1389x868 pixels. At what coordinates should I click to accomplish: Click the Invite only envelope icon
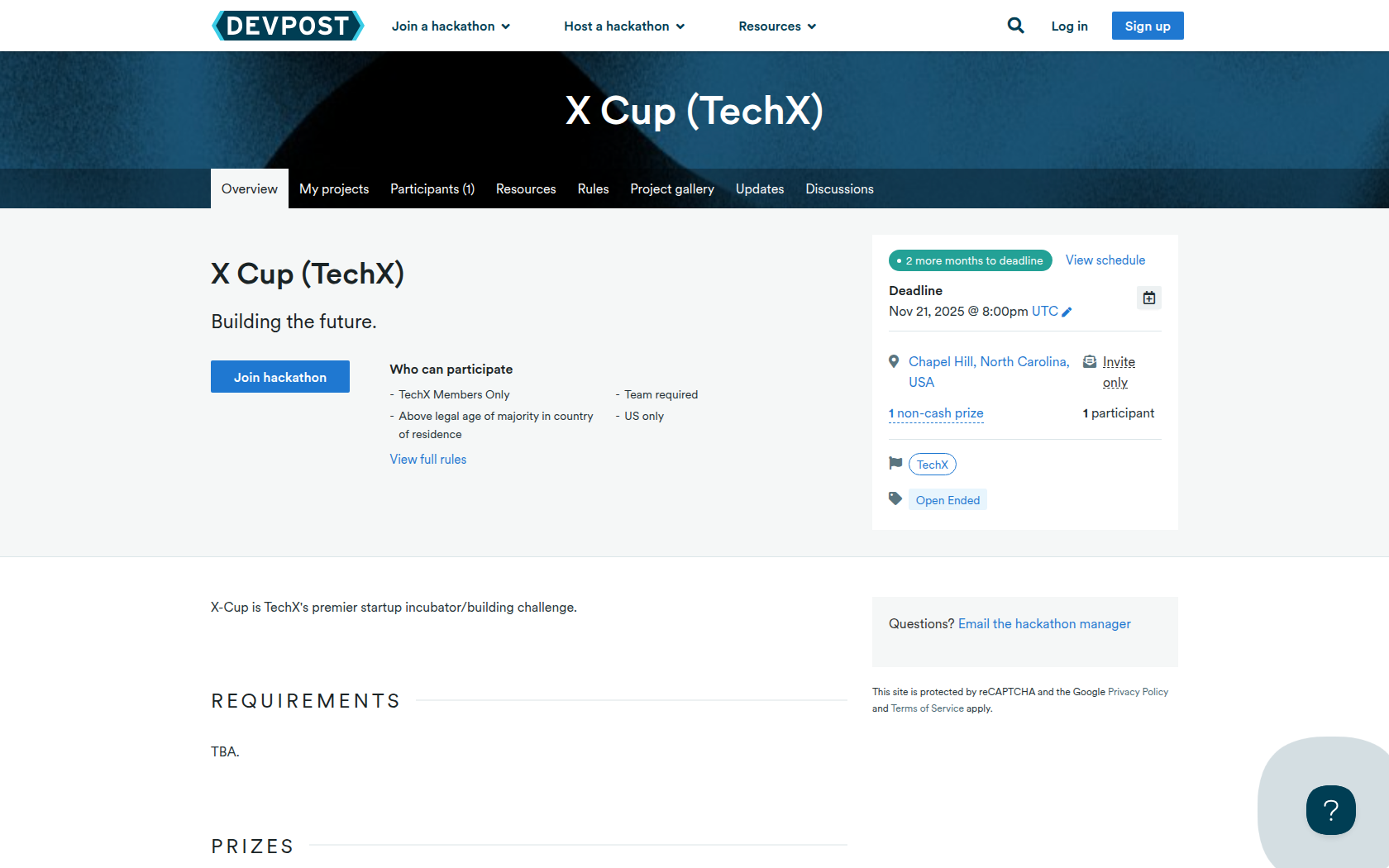[1090, 361]
